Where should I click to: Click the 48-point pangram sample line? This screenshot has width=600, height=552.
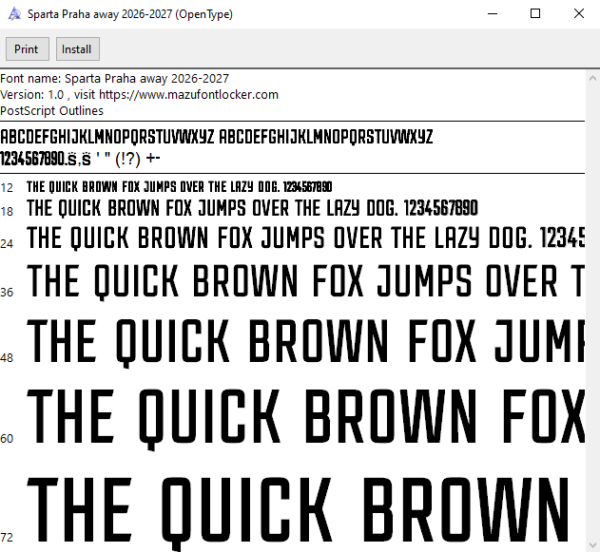(x=306, y=344)
